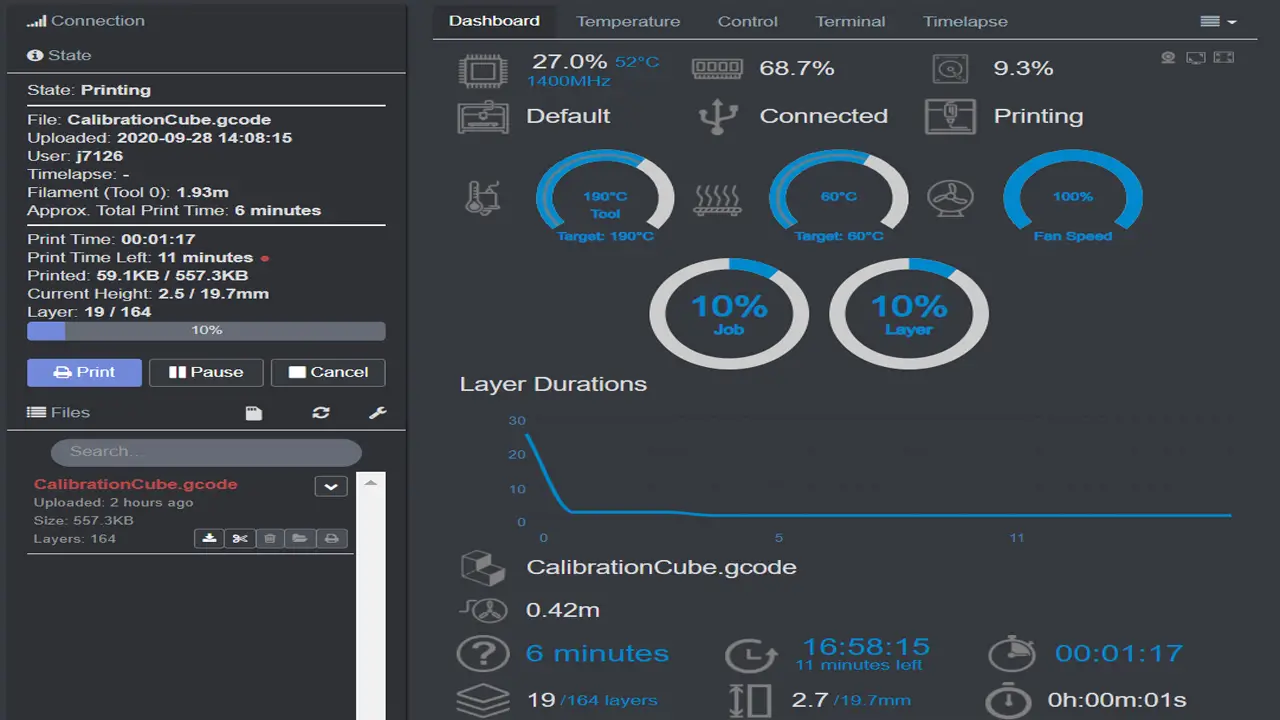Click the heated bed icon
The height and width of the screenshot is (720, 1280).
pyautogui.click(x=716, y=199)
